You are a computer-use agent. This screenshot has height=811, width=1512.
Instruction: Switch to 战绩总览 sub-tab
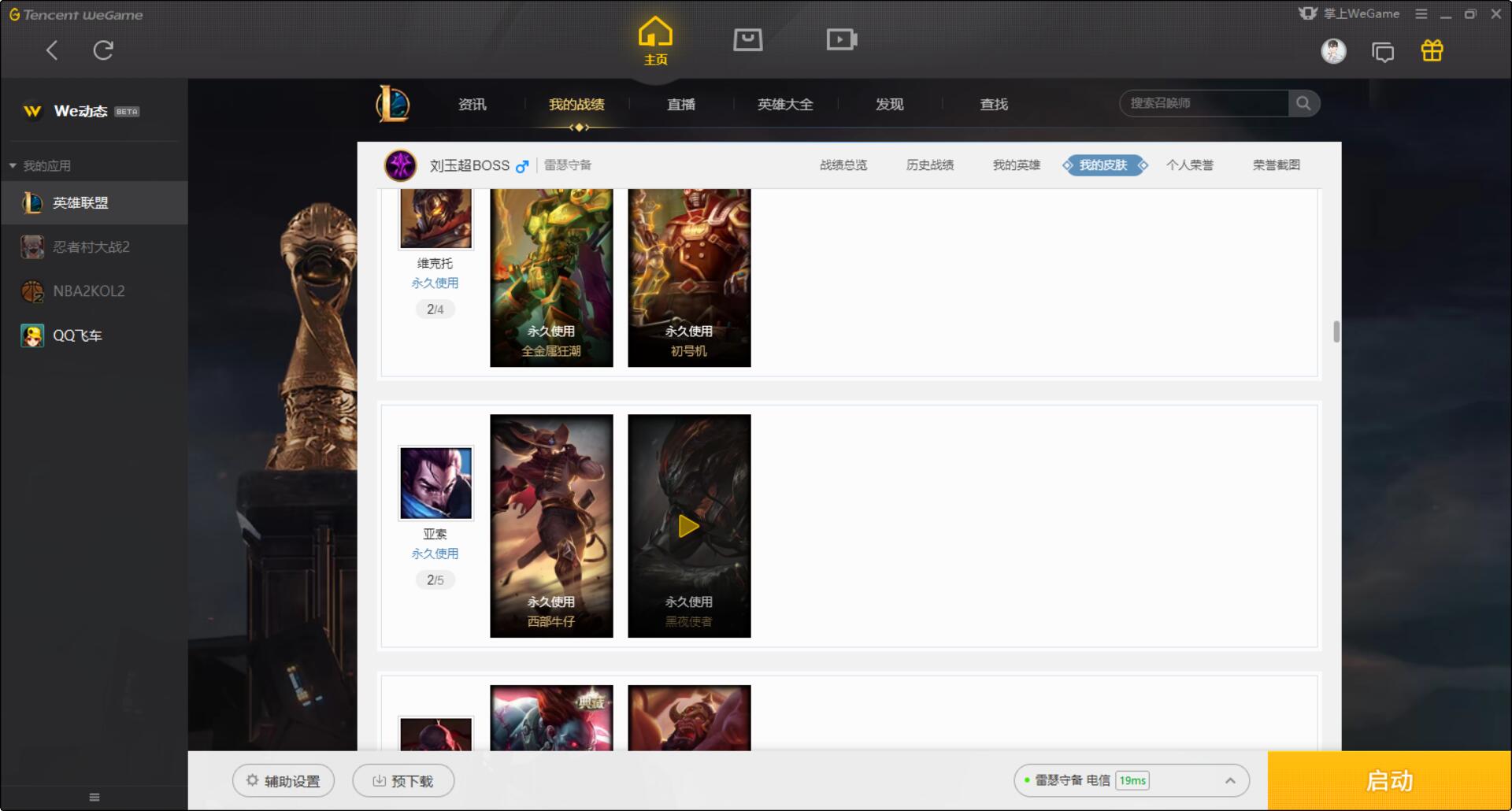[x=843, y=165]
